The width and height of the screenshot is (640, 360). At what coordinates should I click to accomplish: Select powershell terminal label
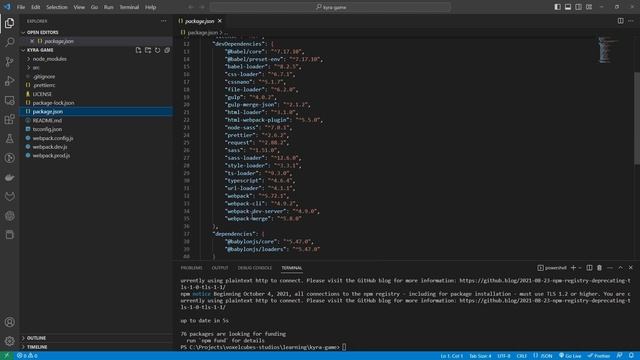(x=552, y=268)
